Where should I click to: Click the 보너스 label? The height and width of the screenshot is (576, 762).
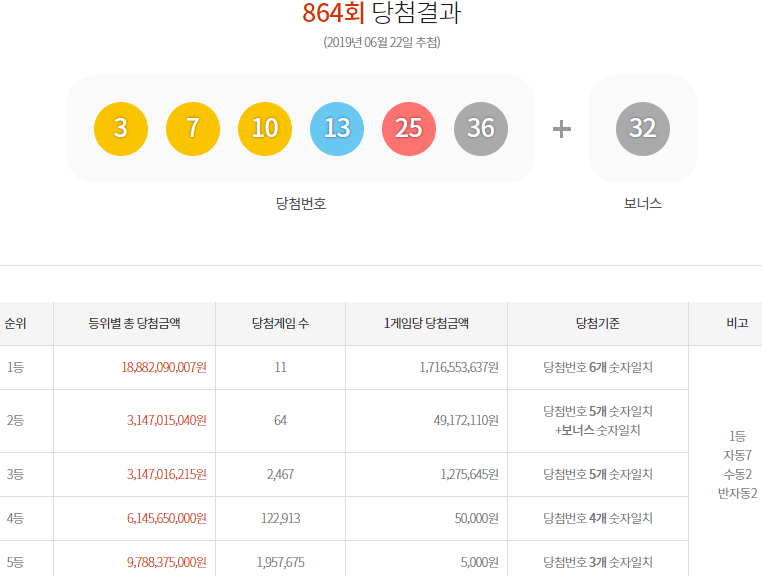(643, 203)
